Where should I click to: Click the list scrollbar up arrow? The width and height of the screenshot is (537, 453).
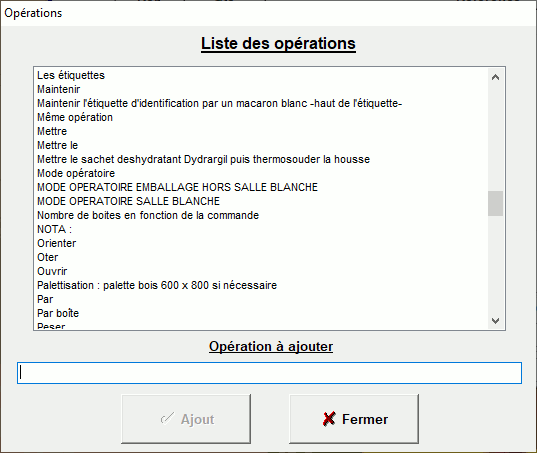tap(495, 77)
